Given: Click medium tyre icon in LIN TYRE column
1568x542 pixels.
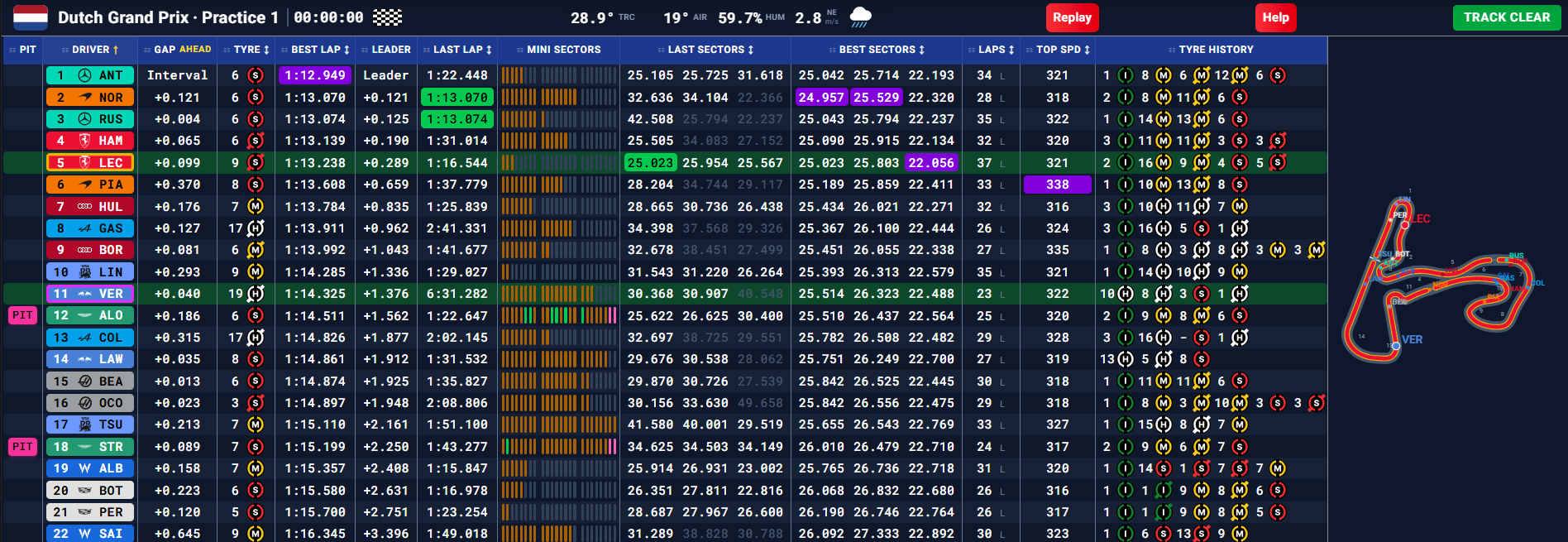Looking at the screenshot, I should pos(256,272).
